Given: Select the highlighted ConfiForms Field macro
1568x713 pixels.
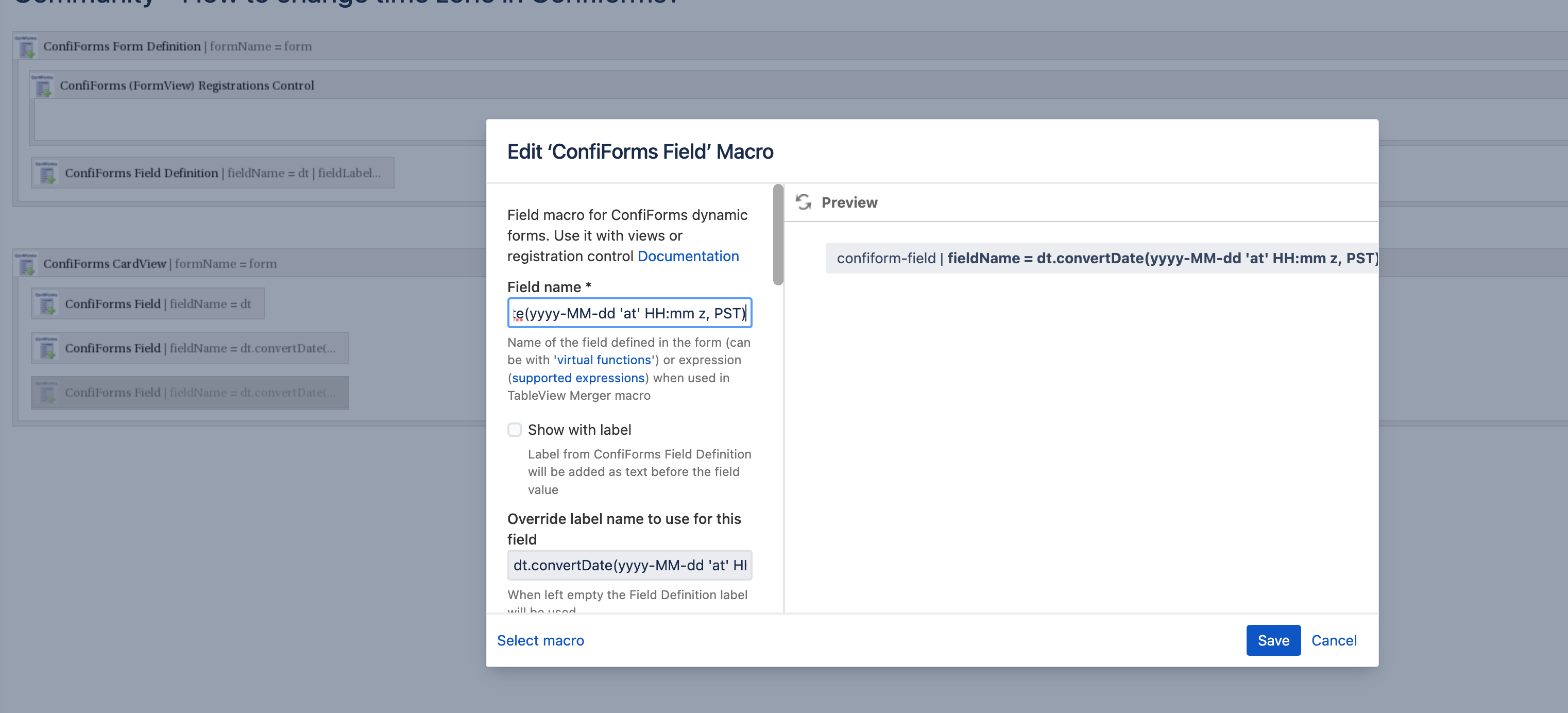Looking at the screenshot, I should (190, 393).
